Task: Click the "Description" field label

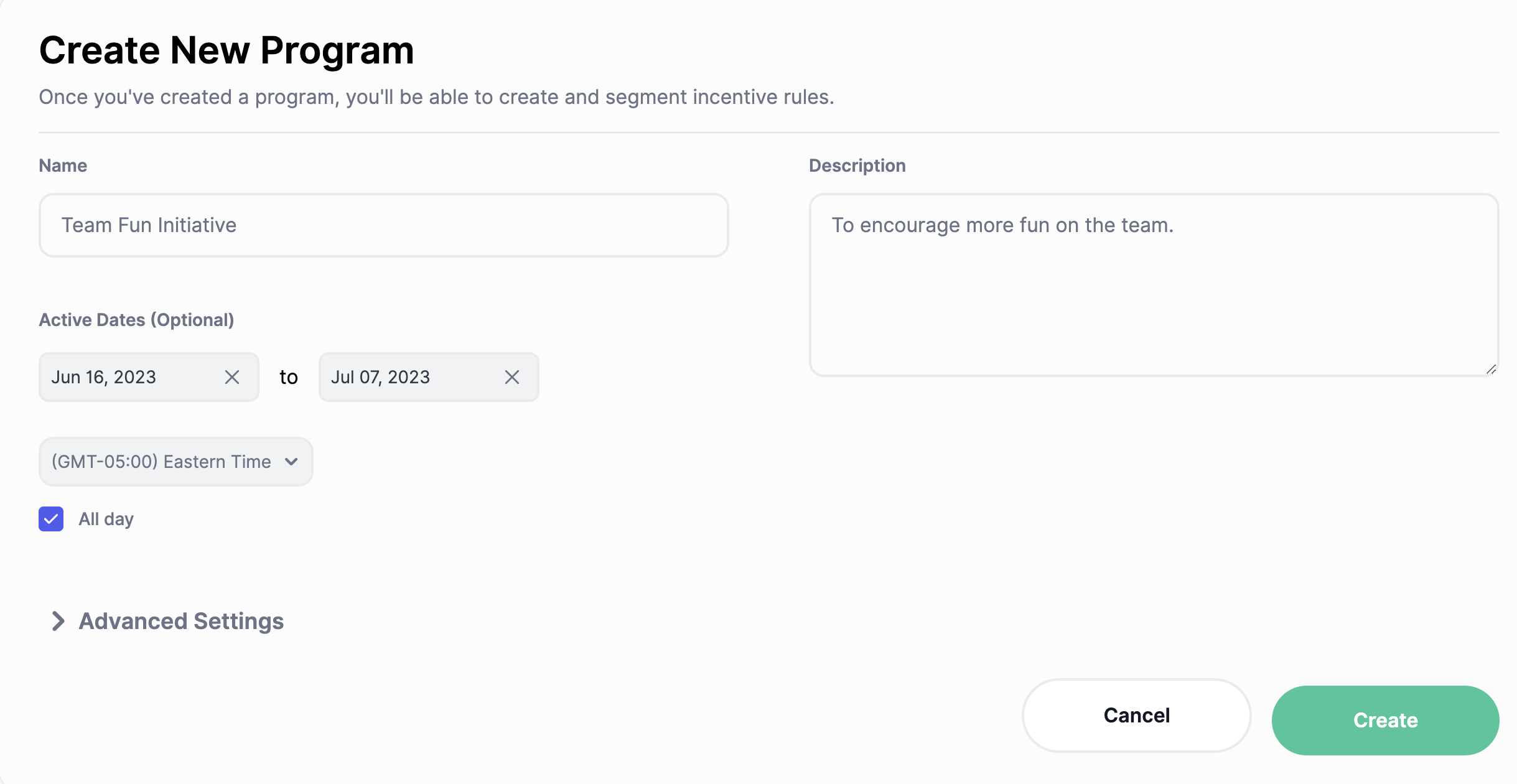Action: click(x=857, y=166)
